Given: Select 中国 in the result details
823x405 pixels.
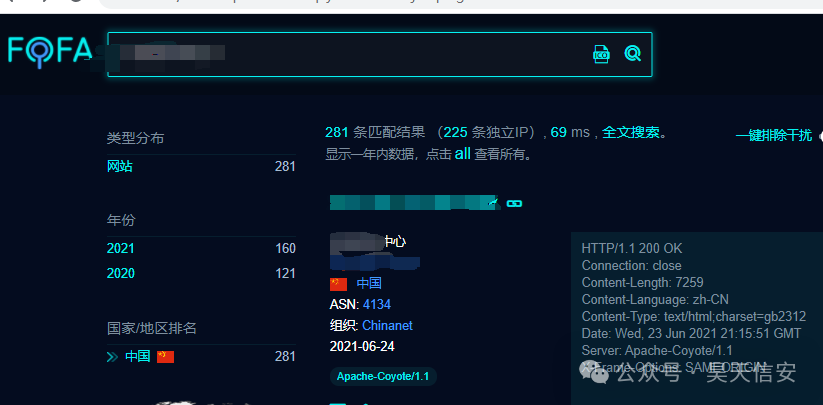Looking at the screenshot, I should pos(368,284).
